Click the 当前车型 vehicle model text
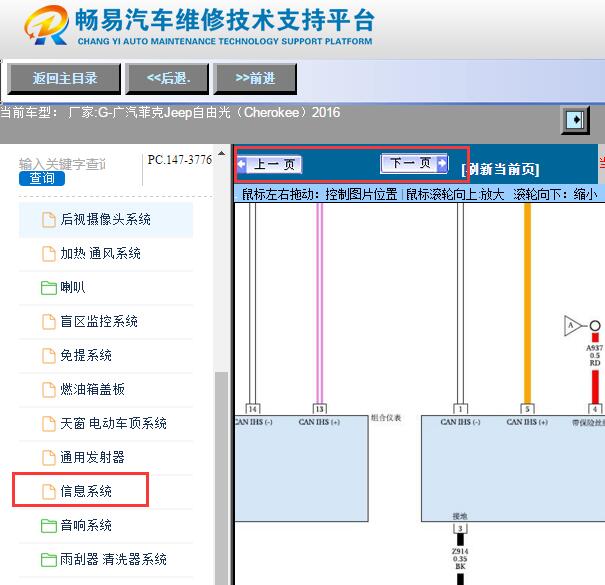 tap(170, 113)
